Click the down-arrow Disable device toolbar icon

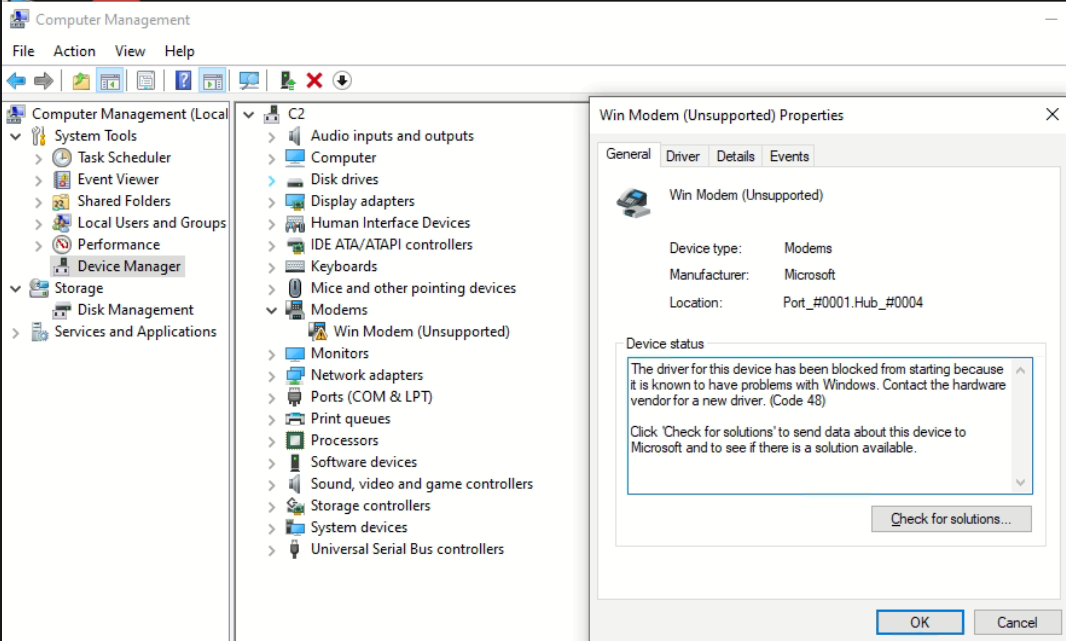(342, 81)
